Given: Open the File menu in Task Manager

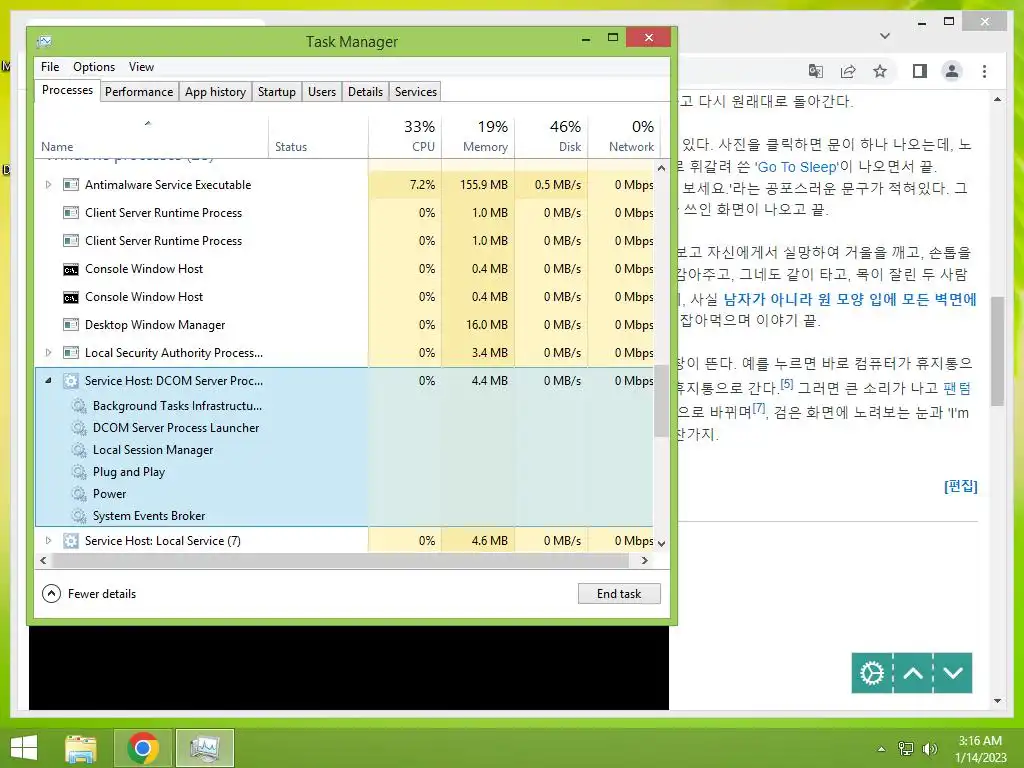Looking at the screenshot, I should (x=50, y=67).
